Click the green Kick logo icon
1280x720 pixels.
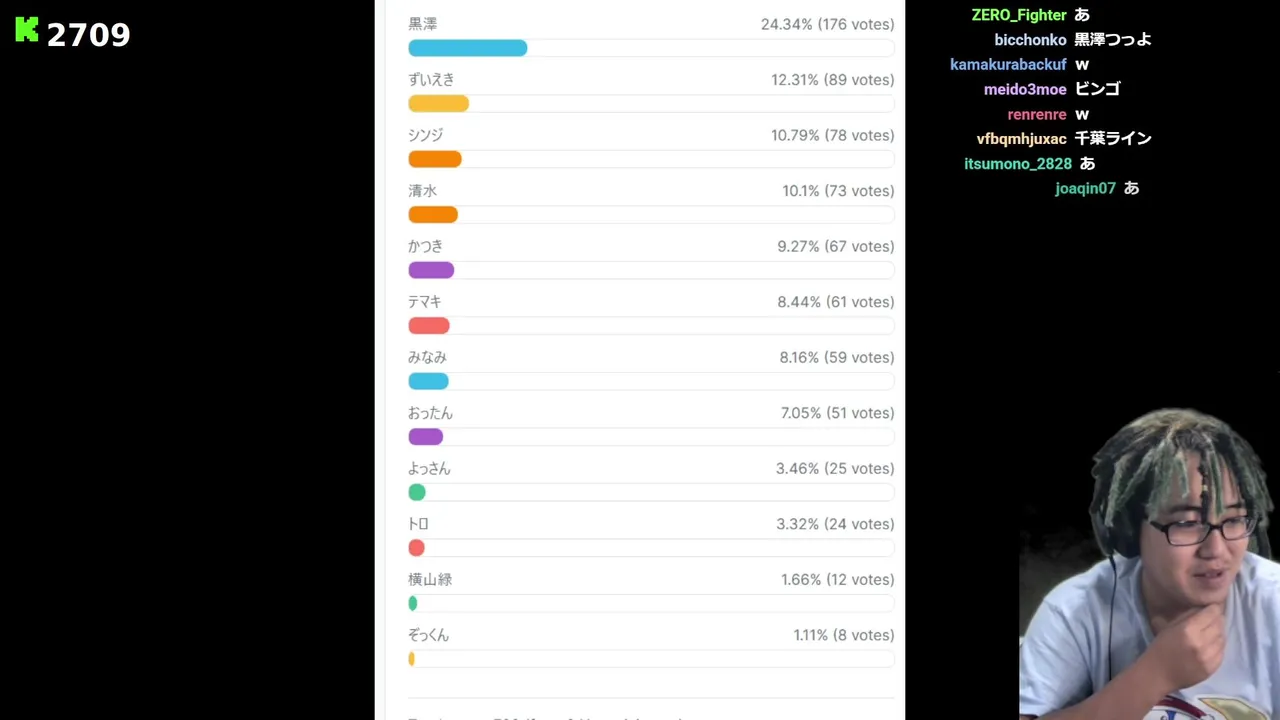(27, 30)
